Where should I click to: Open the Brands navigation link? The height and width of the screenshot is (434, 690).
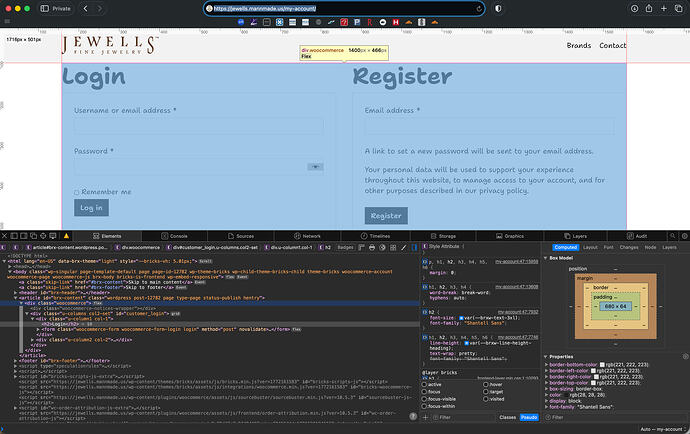coord(579,45)
